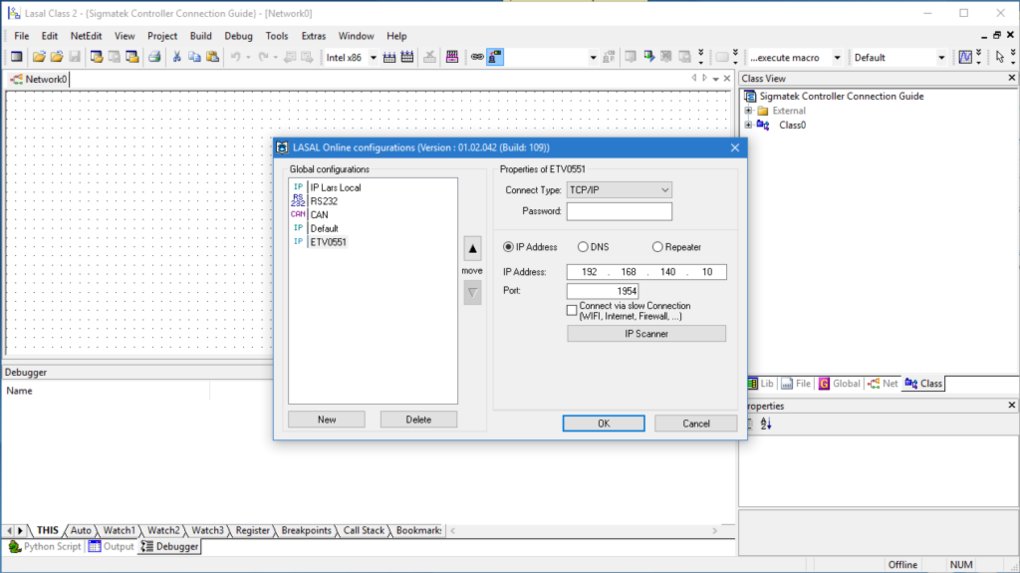1020x573 pixels.
Task: Expand the Class0 node in Class View
Action: tap(748, 125)
